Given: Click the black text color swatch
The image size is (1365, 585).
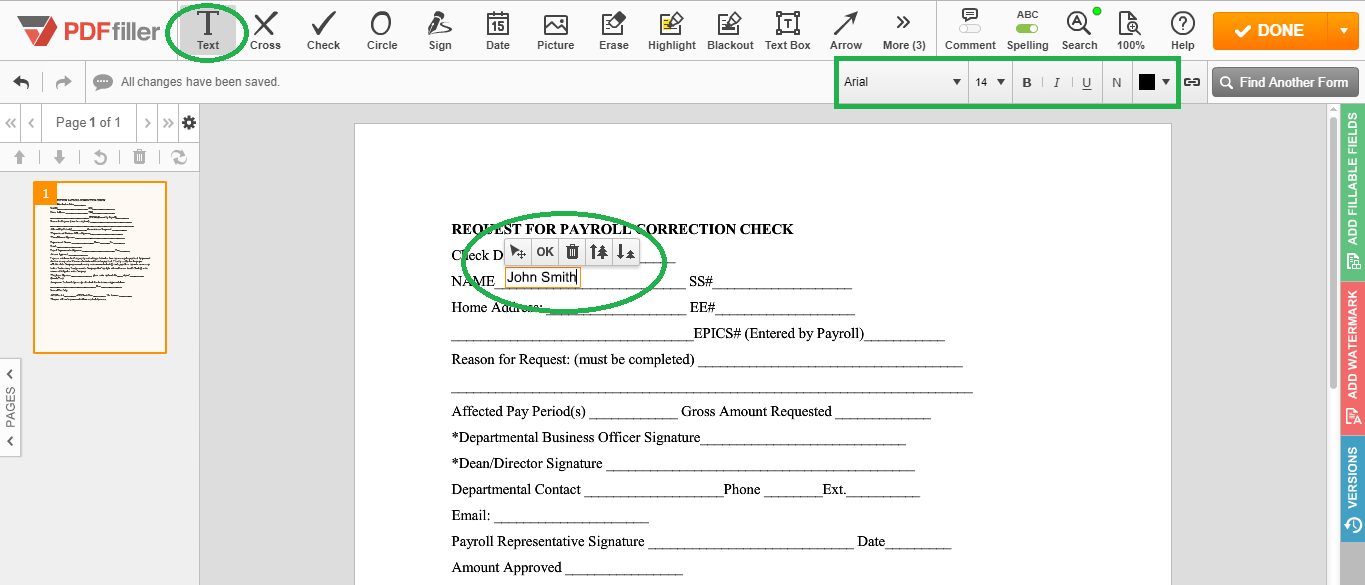Looking at the screenshot, I should click(1147, 82).
